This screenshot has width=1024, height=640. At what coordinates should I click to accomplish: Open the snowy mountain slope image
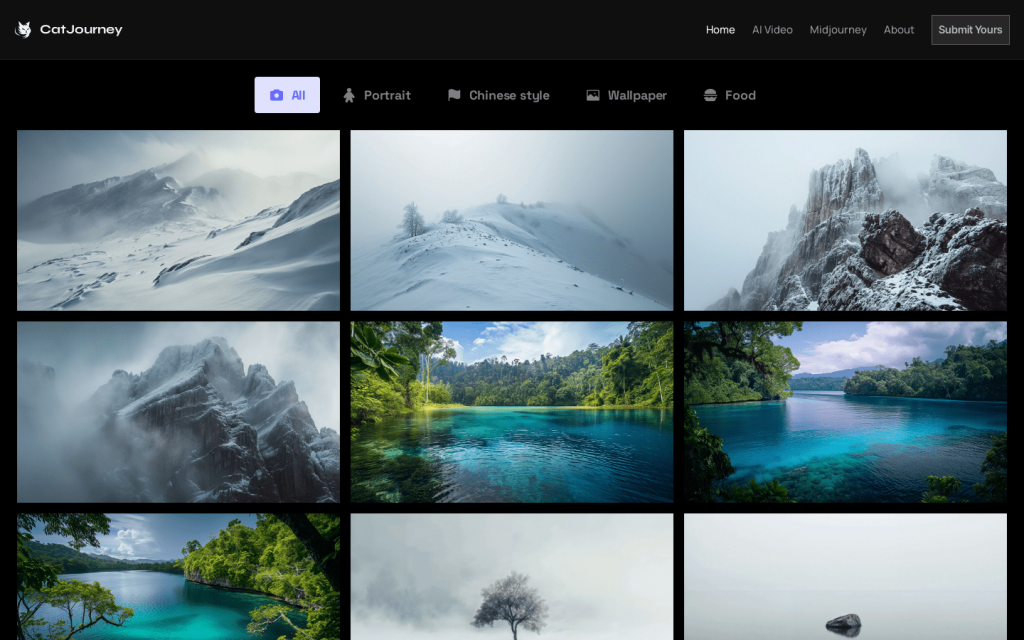pos(178,220)
